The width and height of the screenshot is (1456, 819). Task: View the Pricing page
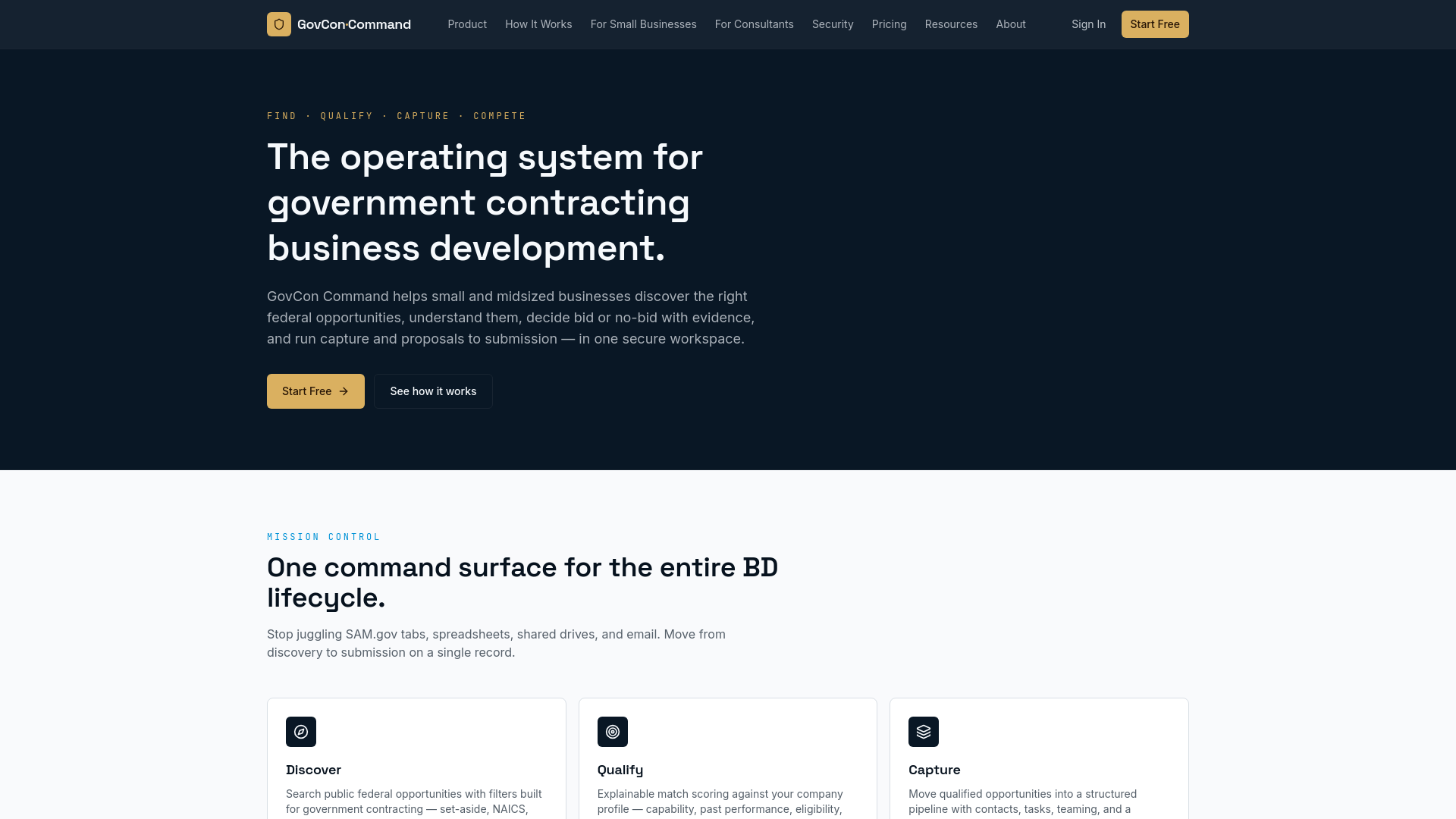890,24
